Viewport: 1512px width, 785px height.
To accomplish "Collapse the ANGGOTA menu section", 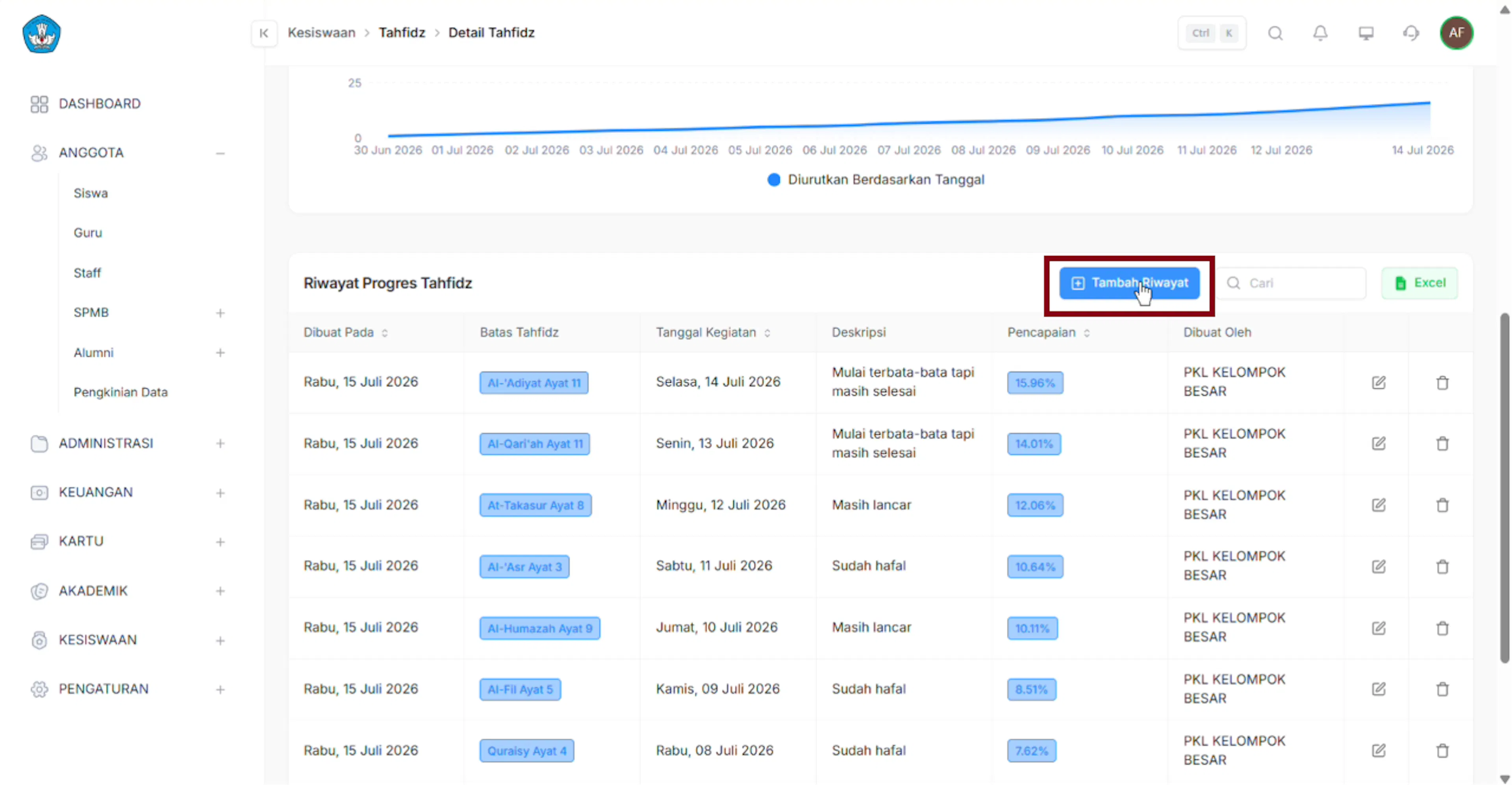I will pos(220,153).
